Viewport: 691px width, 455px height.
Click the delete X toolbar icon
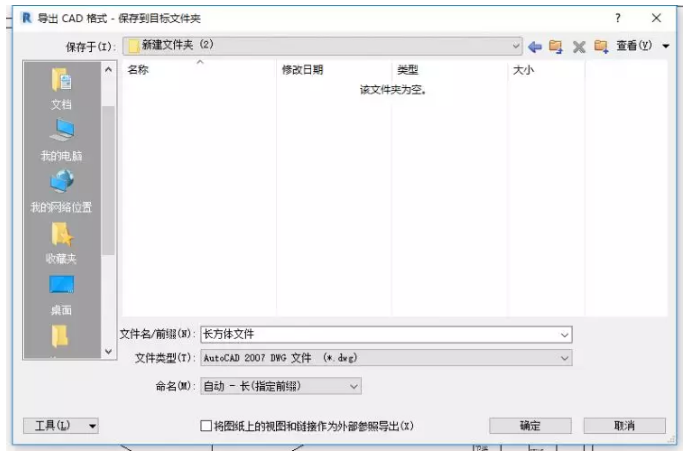[579, 46]
